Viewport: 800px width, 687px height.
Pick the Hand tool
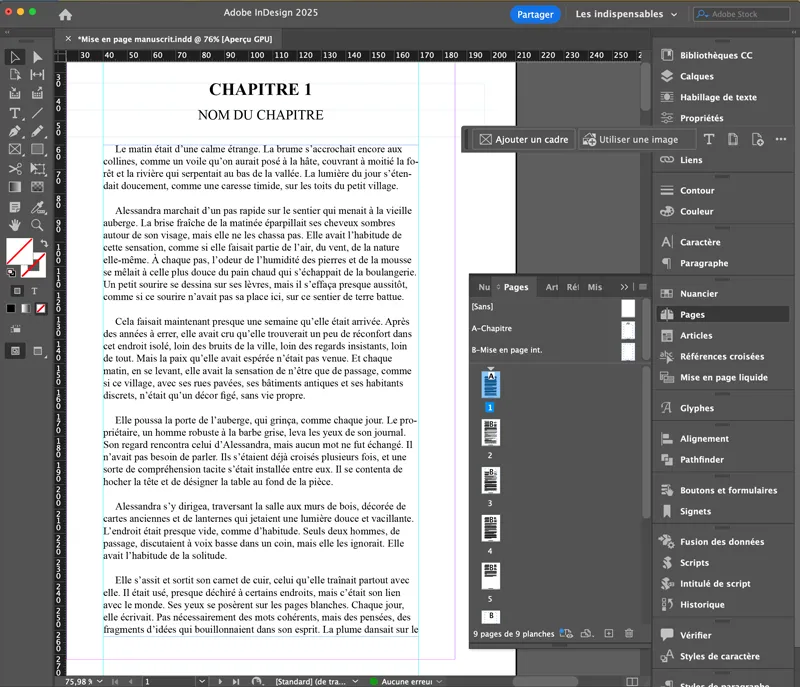(15, 223)
